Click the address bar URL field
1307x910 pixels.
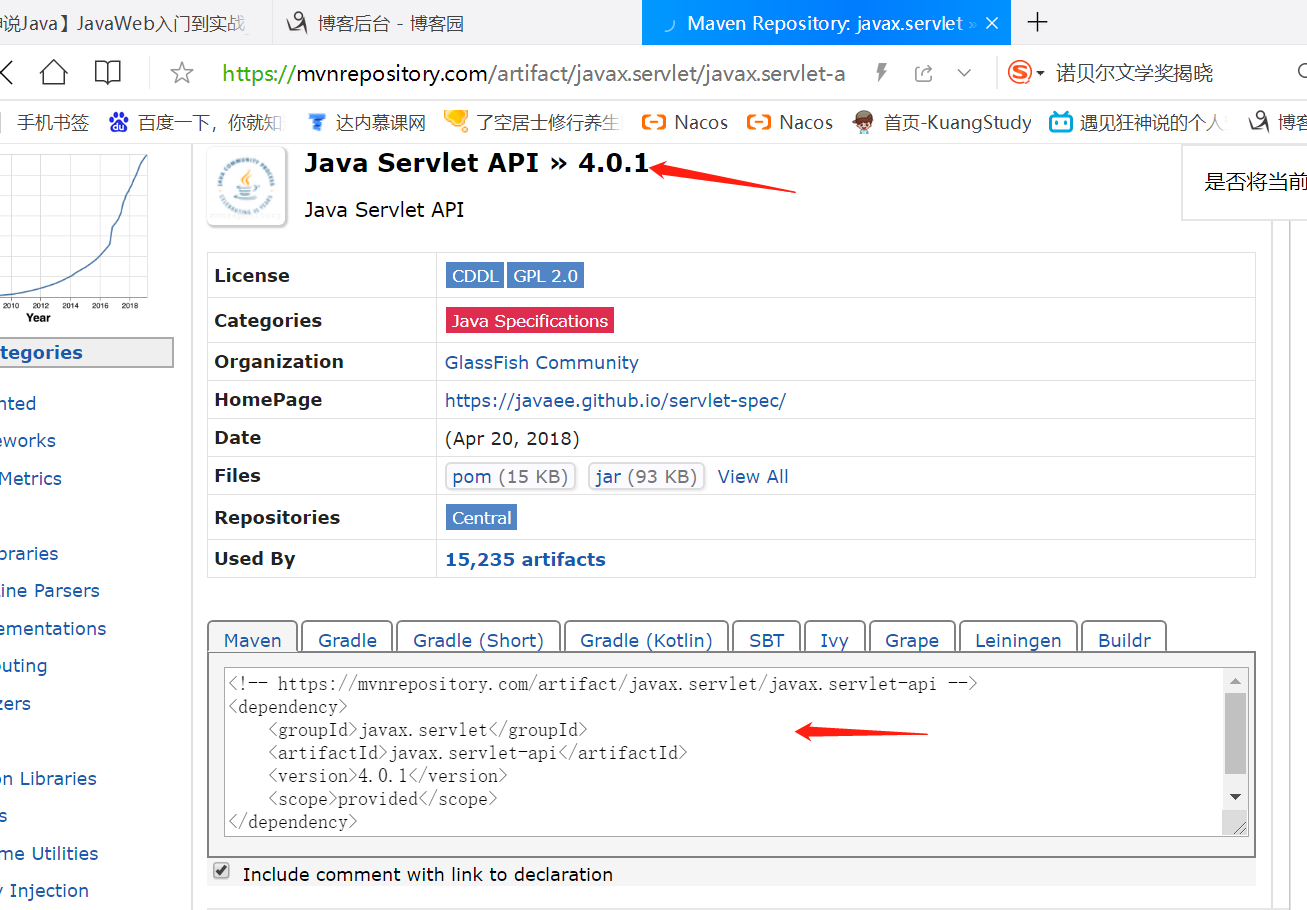(x=533, y=73)
